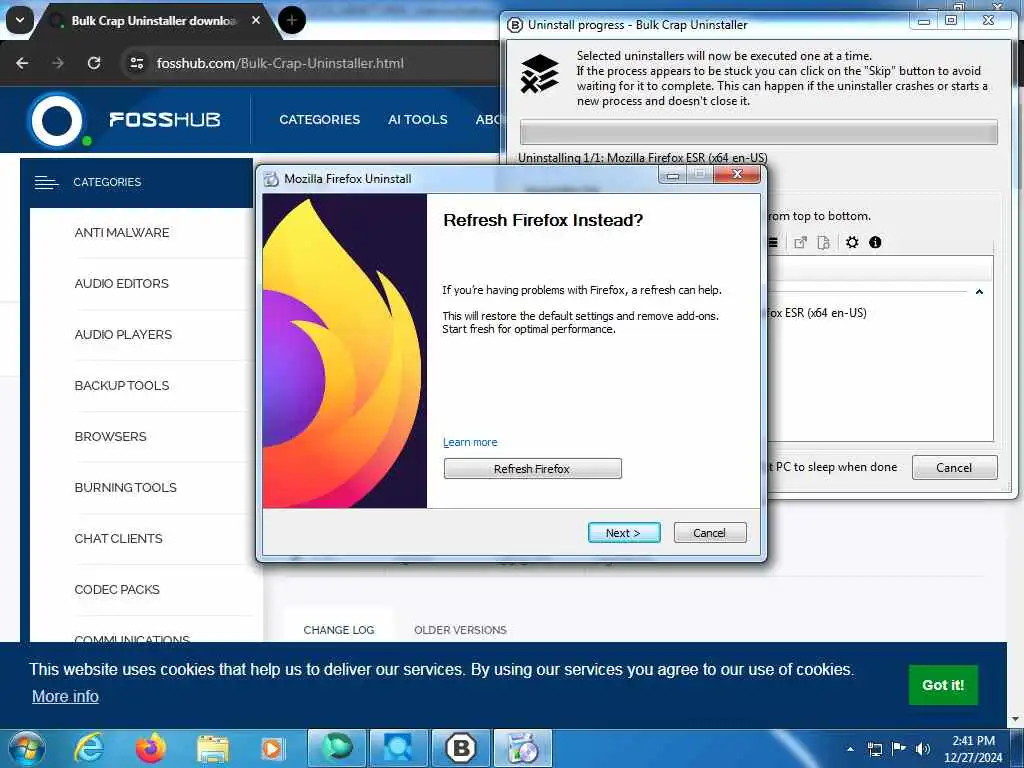The height and width of the screenshot is (768, 1024).
Task: Click the document icon in Uninstall progress toolbar
Action: [x=823, y=242]
